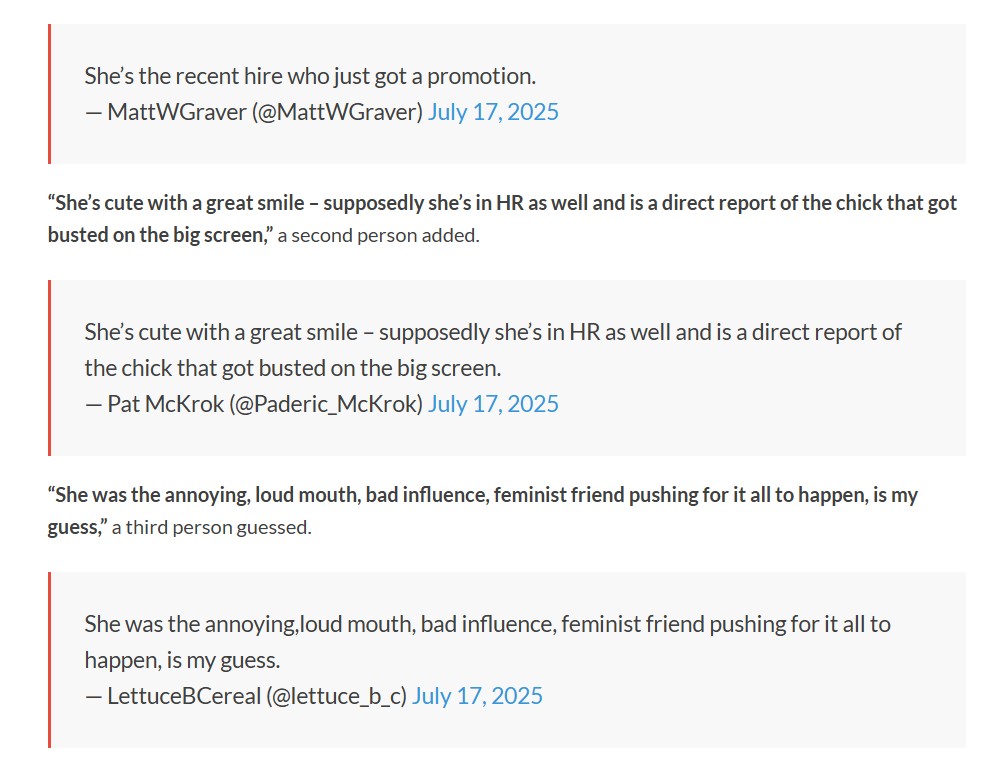Click LettuceBCereal's quoted tweet about feminist friend
The width and height of the screenshot is (1002, 771).
pos(487,642)
